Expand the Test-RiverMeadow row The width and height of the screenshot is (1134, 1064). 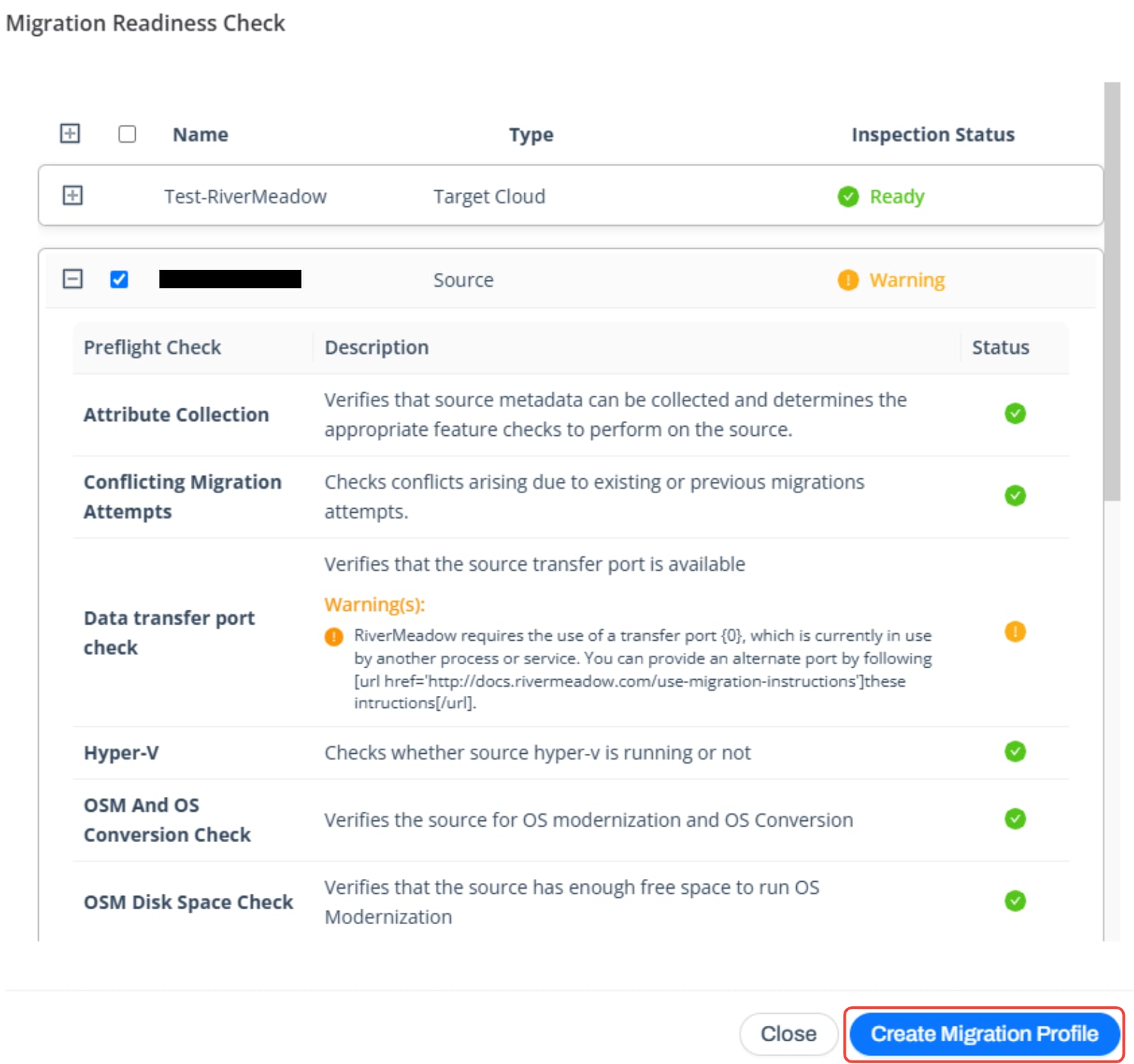(73, 196)
